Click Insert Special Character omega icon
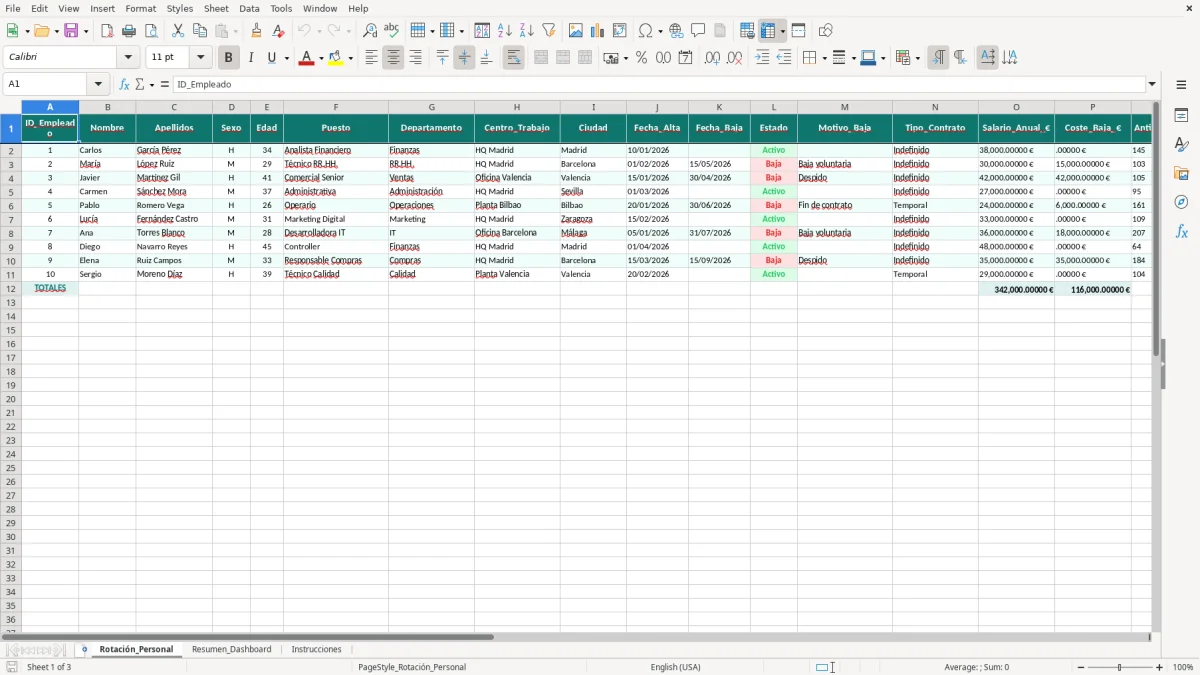1200x675 pixels. [645, 31]
